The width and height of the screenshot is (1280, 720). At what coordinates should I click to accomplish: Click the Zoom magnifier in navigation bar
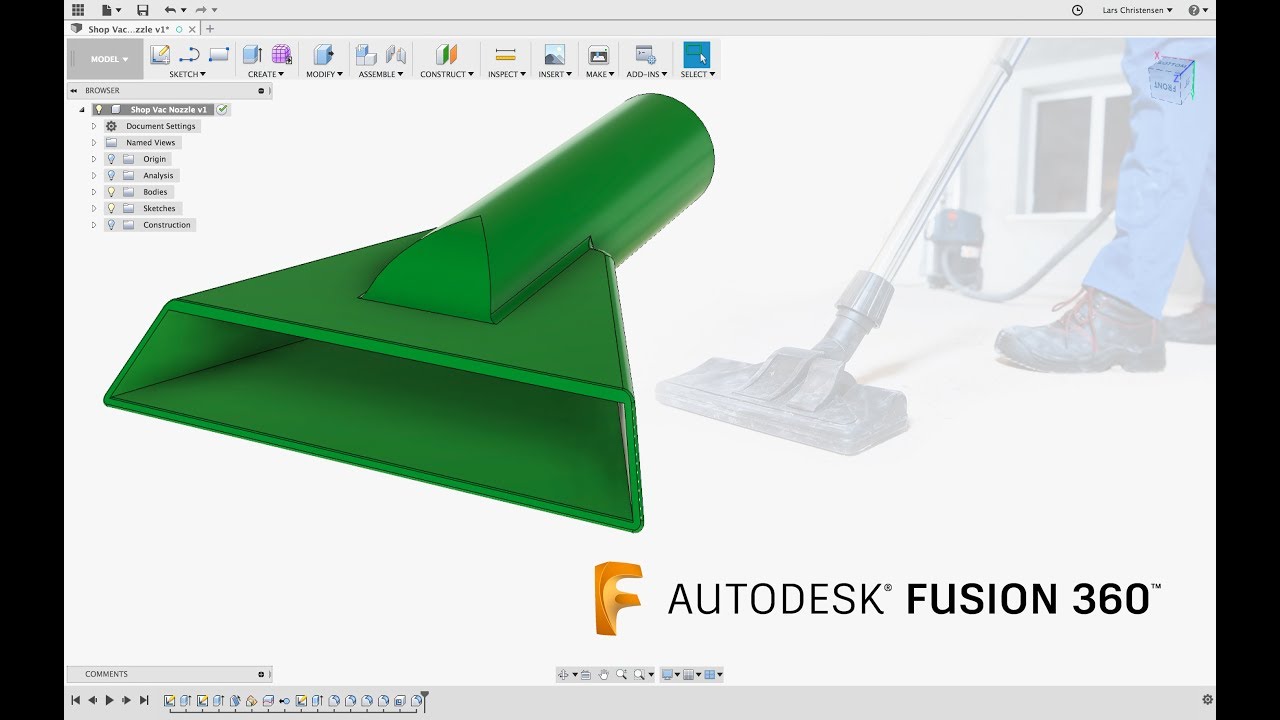(x=621, y=675)
